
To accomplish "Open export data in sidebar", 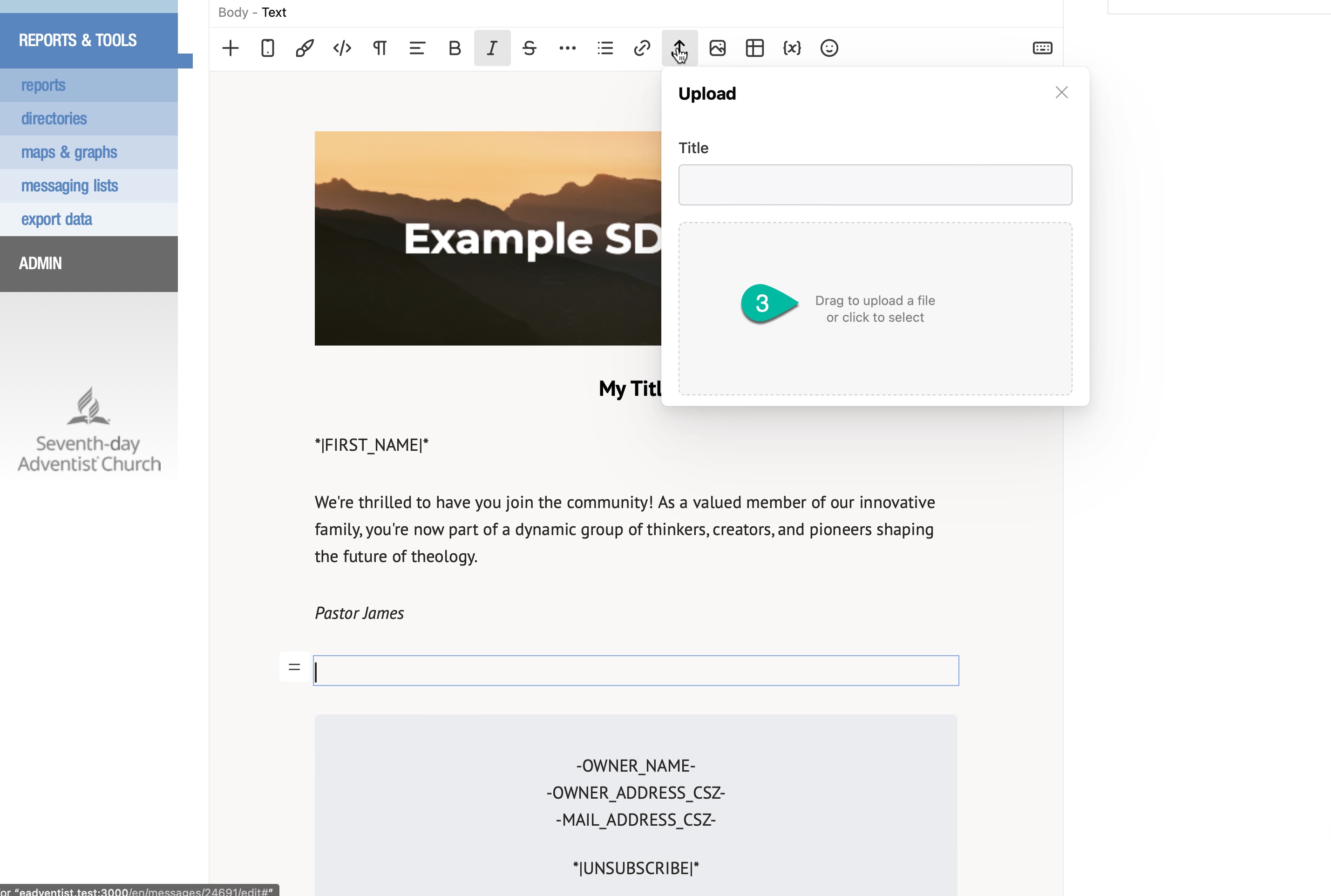I will point(56,219).
